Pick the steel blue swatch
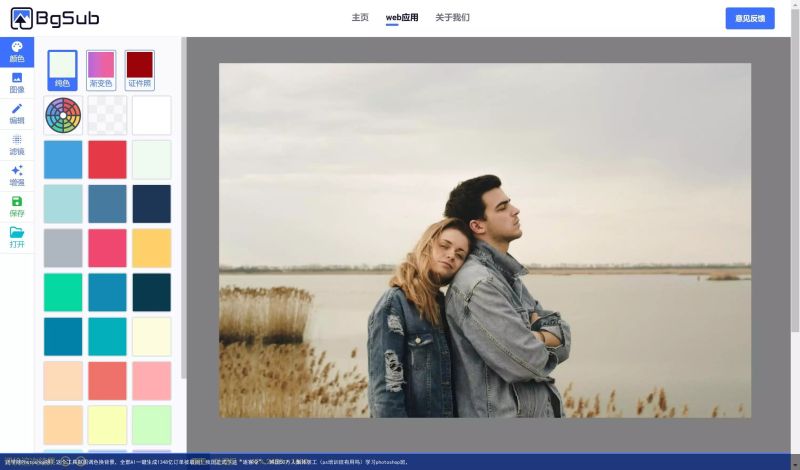This screenshot has height=470, width=800. click(107, 204)
